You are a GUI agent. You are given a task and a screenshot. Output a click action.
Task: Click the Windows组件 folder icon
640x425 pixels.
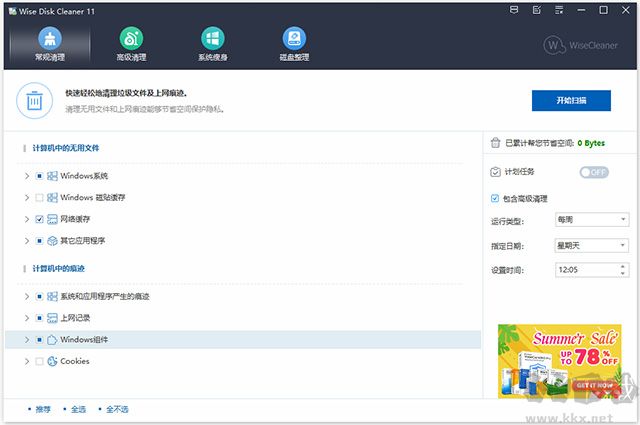point(52,340)
